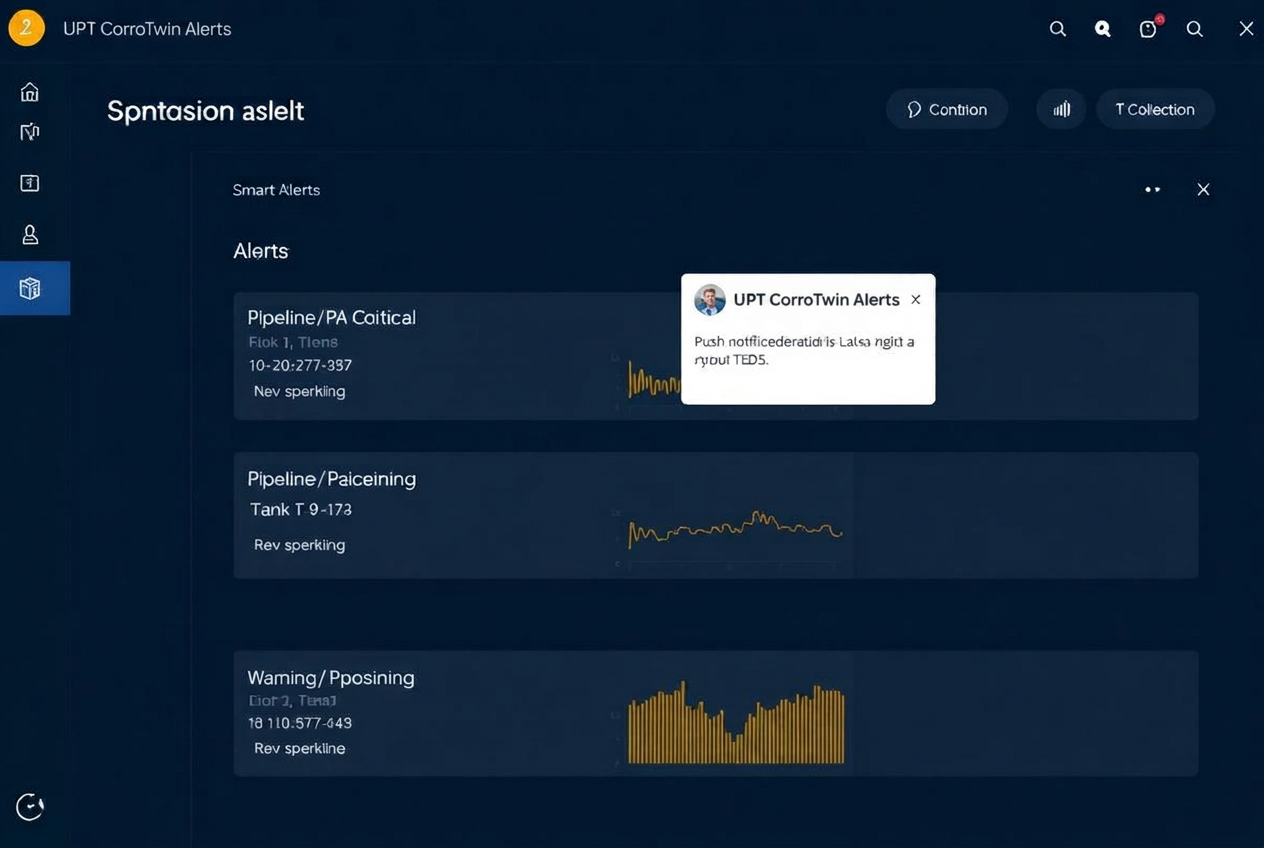Click the first search icon in top bar
This screenshot has width=1264, height=848.
1057,29
